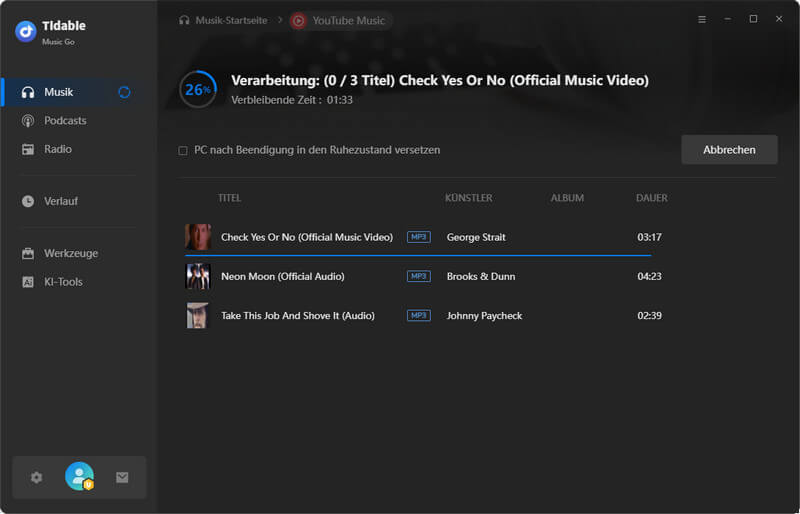Image resolution: width=800 pixels, height=514 pixels.
Task: Click the Abbrechen button
Action: click(729, 150)
